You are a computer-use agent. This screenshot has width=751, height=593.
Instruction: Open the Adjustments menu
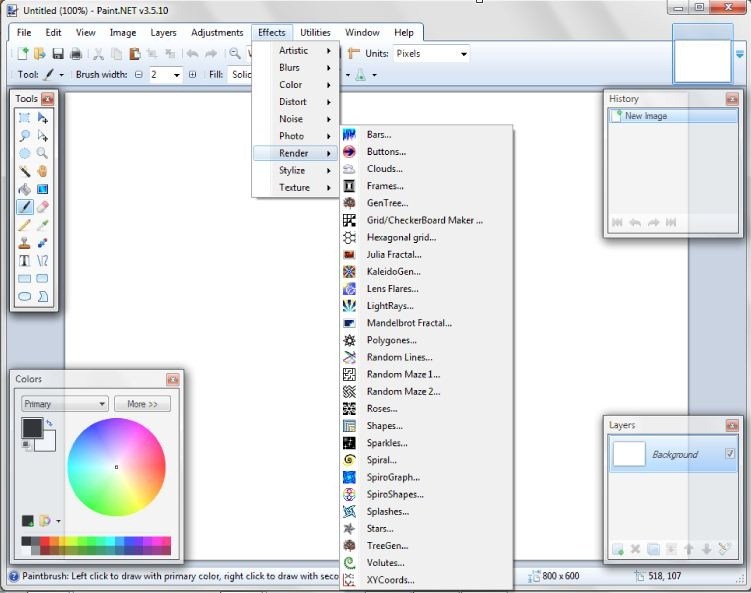click(217, 33)
